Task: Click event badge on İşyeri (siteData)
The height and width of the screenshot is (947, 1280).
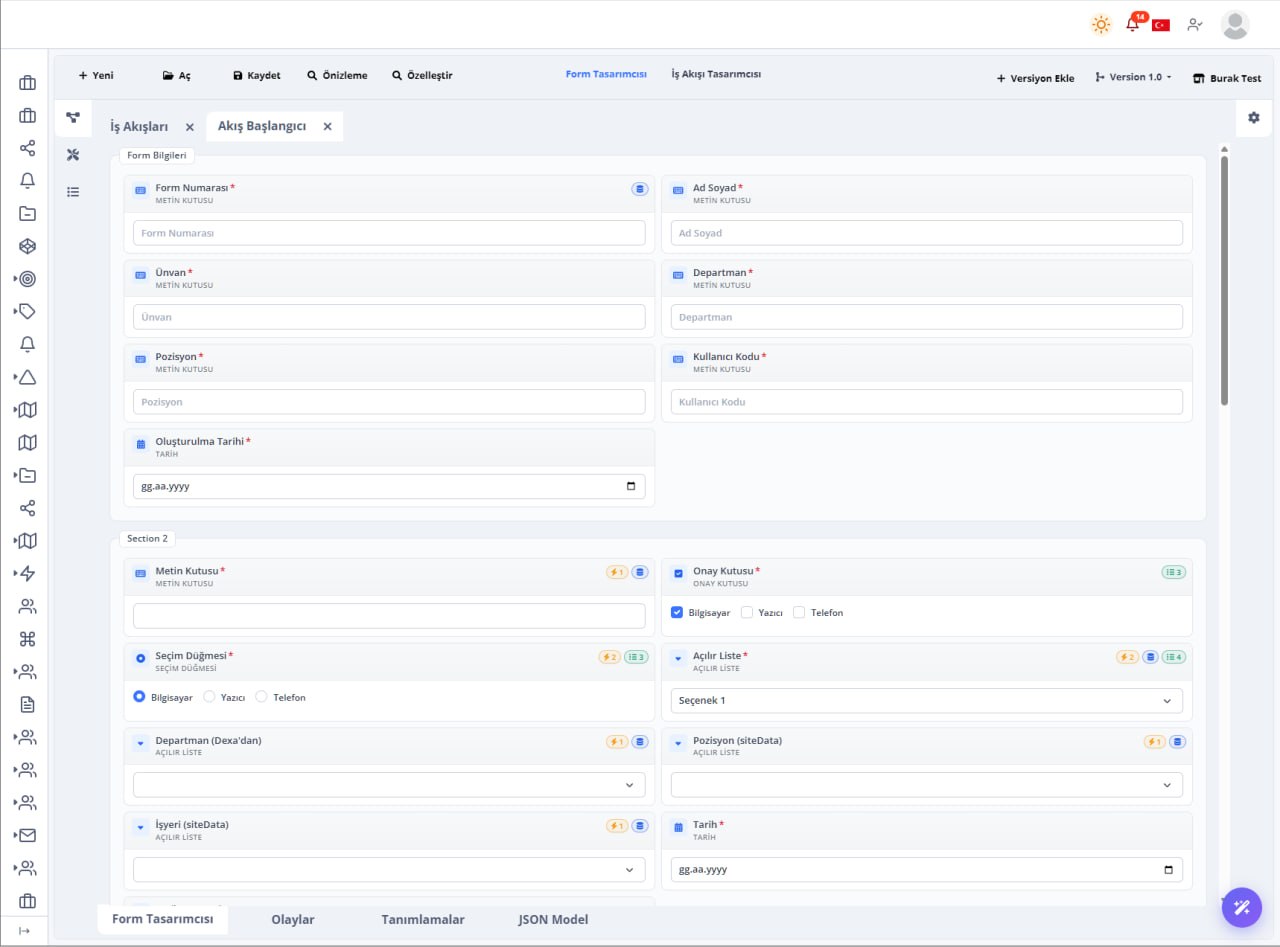Action: [x=617, y=826]
